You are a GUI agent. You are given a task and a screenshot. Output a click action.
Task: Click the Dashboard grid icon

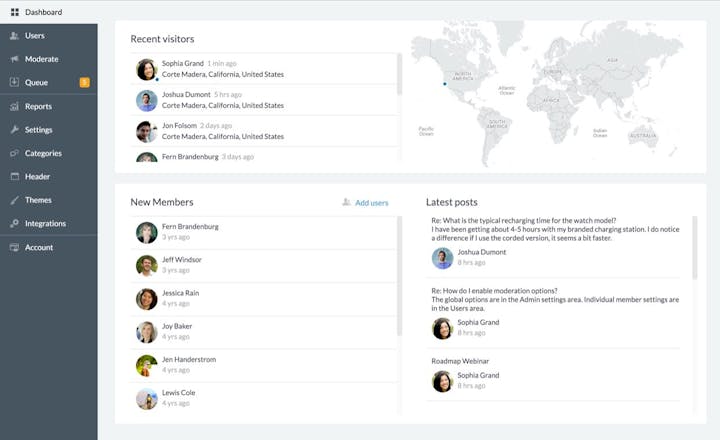(14, 12)
